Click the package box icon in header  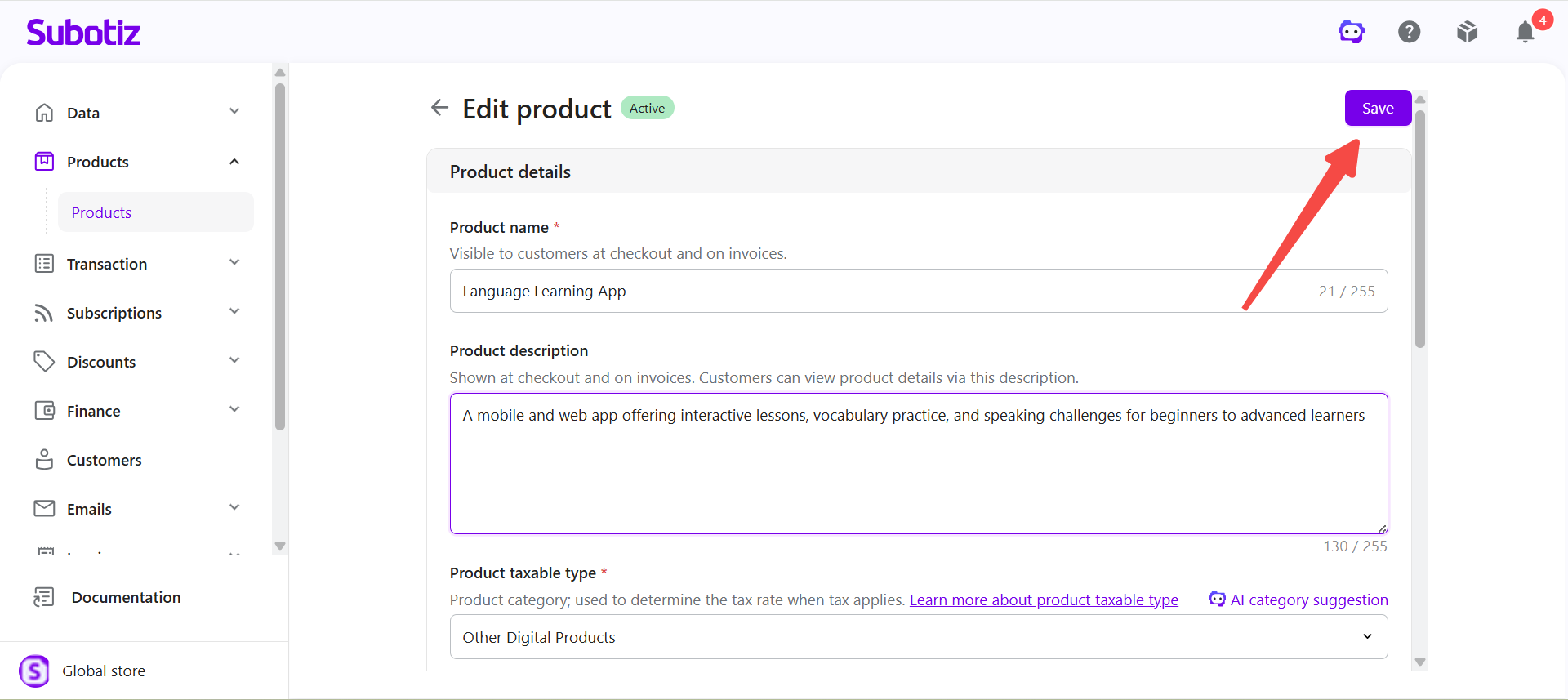click(x=1468, y=32)
